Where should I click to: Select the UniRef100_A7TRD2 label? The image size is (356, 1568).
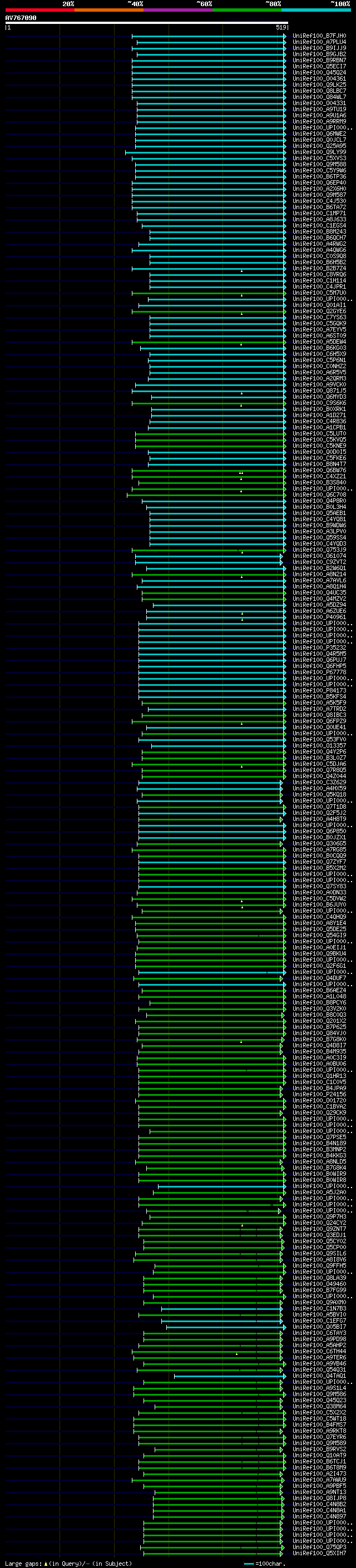(x=319, y=709)
